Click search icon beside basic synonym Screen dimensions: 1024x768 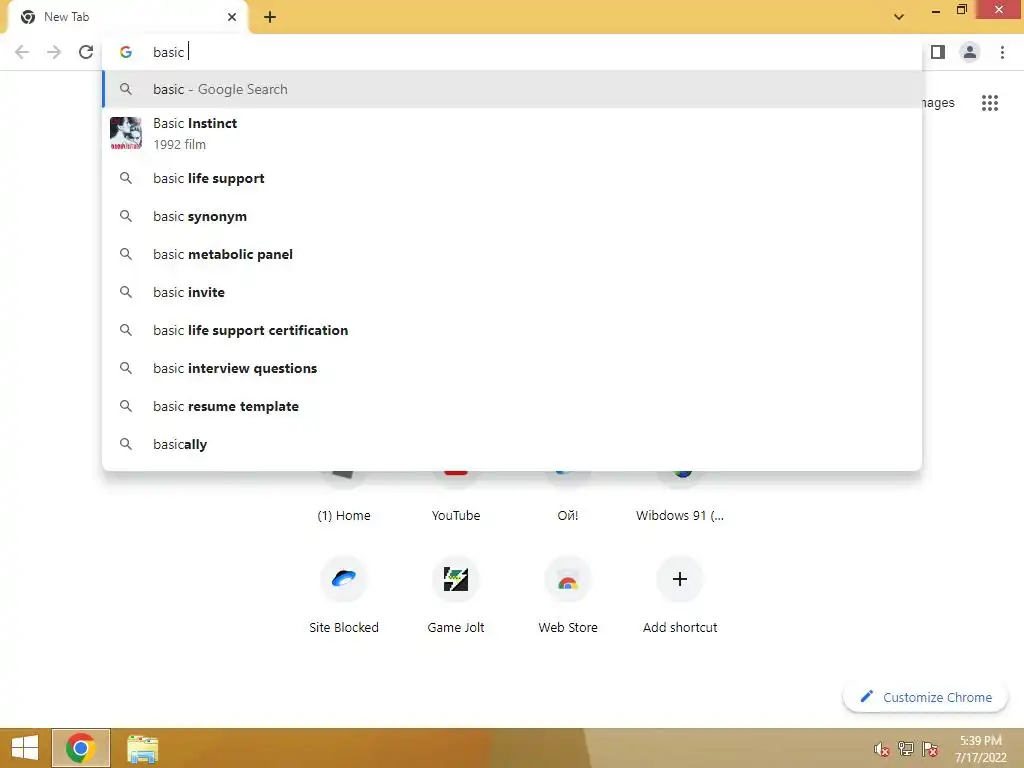coord(125,216)
